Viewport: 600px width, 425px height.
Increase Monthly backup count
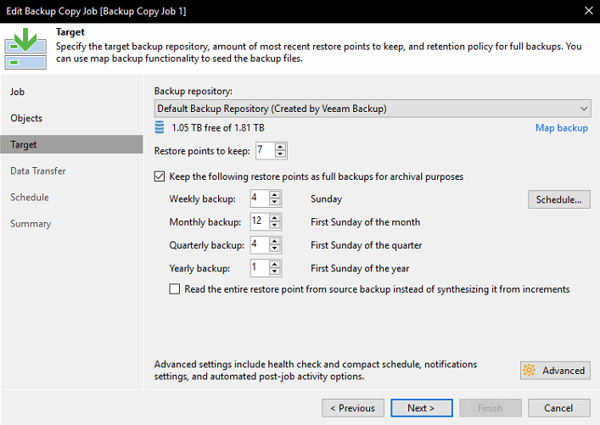pyautogui.click(x=275, y=218)
